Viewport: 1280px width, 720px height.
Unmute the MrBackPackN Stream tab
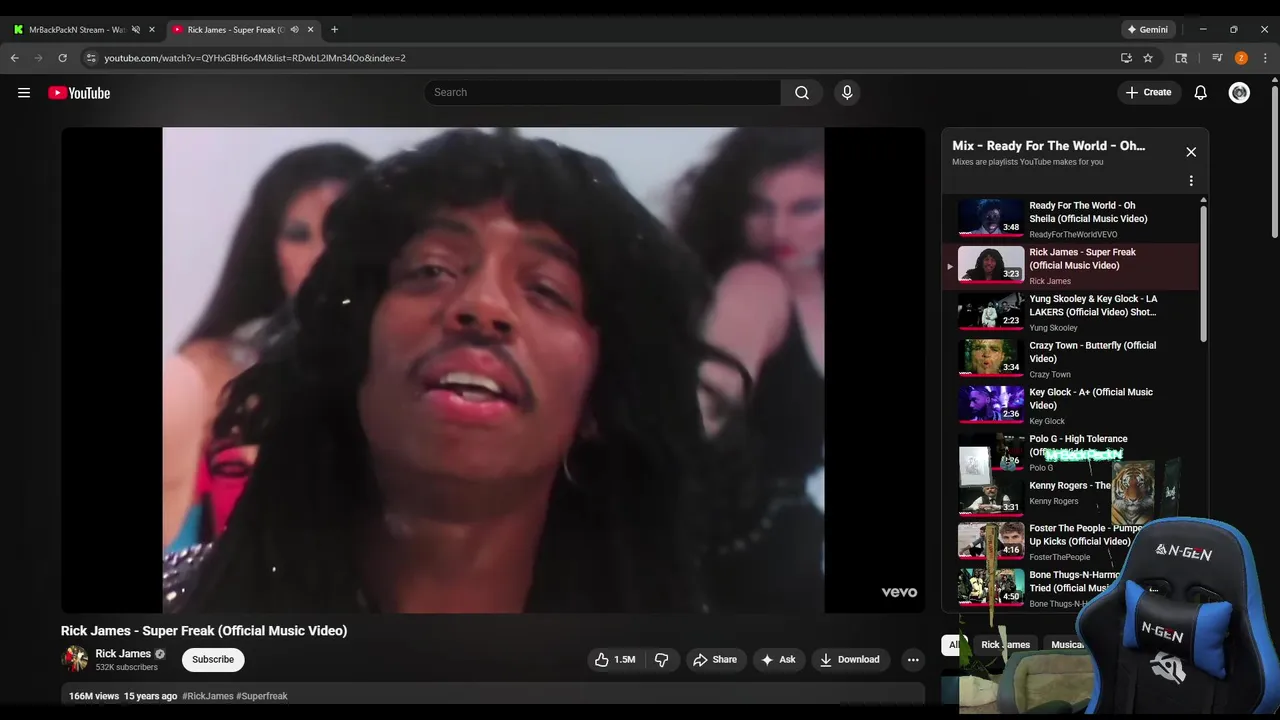coord(136,30)
